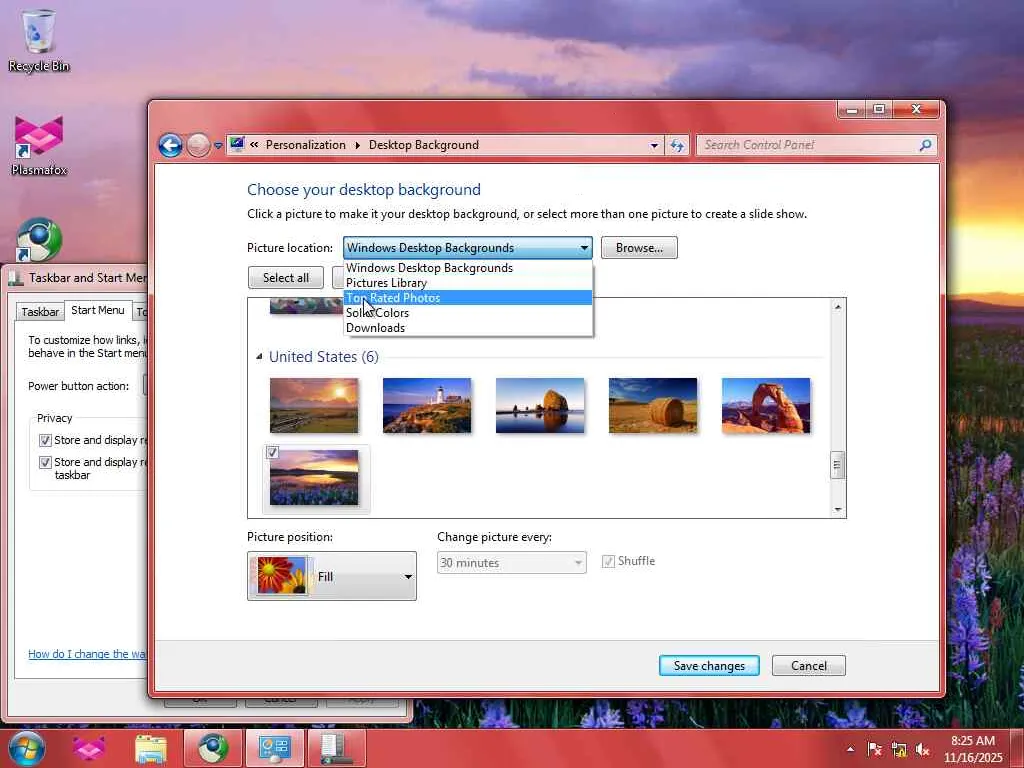The image size is (1024, 768).
Task: Open the Picture position Fill dropdown
Action: [x=332, y=576]
